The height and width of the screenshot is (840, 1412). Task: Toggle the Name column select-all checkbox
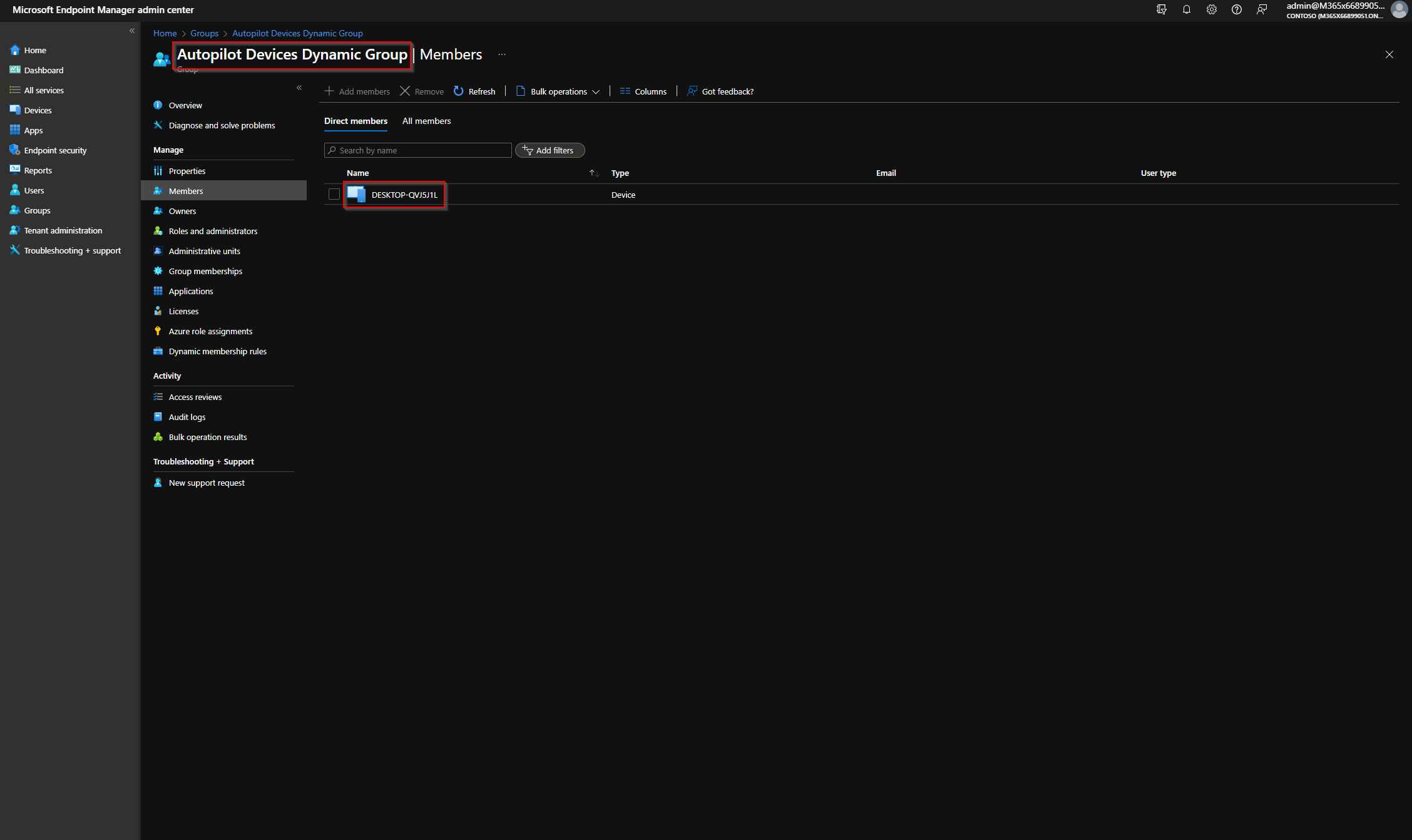[334, 173]
